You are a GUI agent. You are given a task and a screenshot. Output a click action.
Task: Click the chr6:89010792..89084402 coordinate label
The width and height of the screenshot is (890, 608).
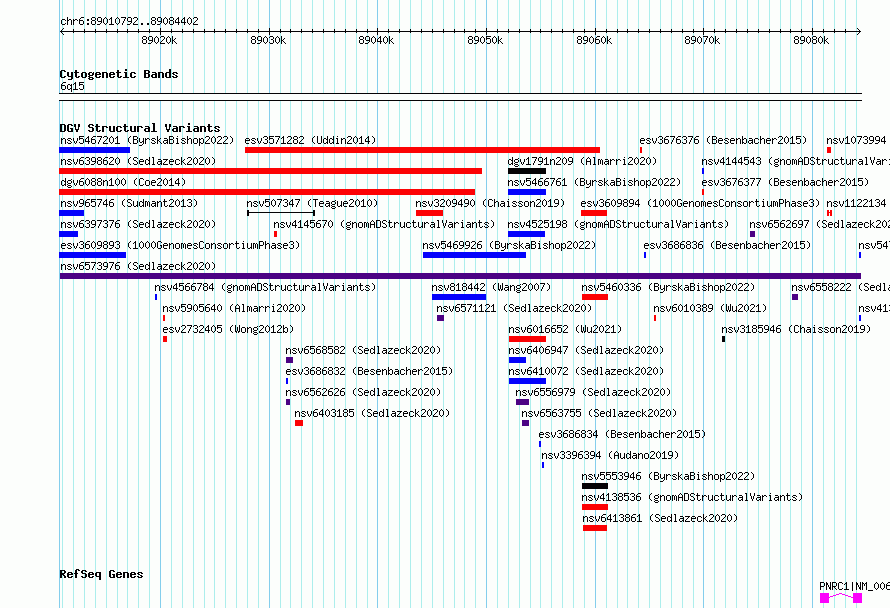tap(129, 21)
